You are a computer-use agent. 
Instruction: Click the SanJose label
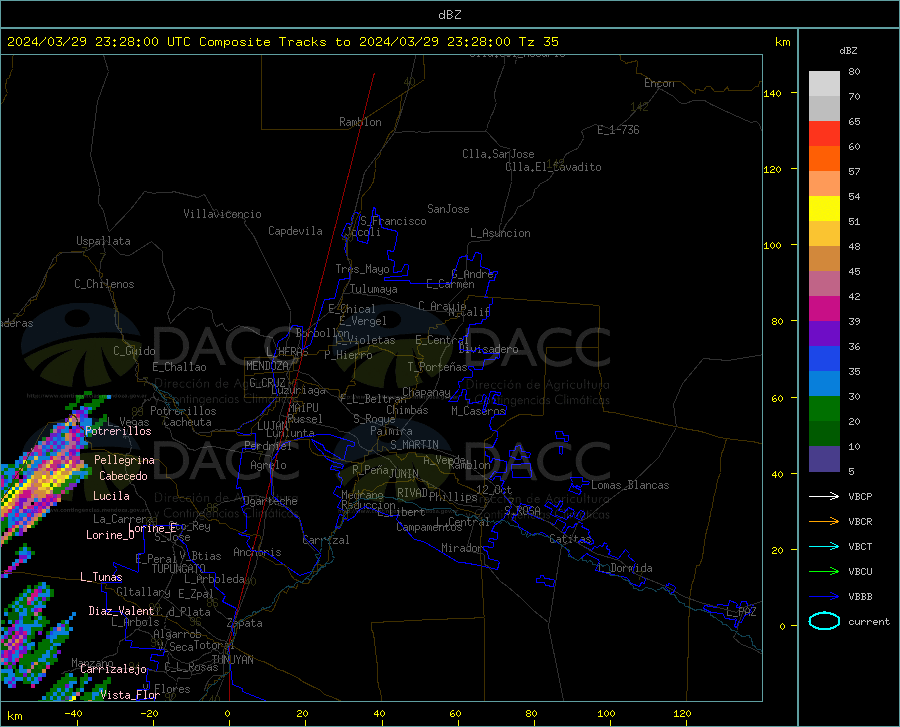[448, 209]
